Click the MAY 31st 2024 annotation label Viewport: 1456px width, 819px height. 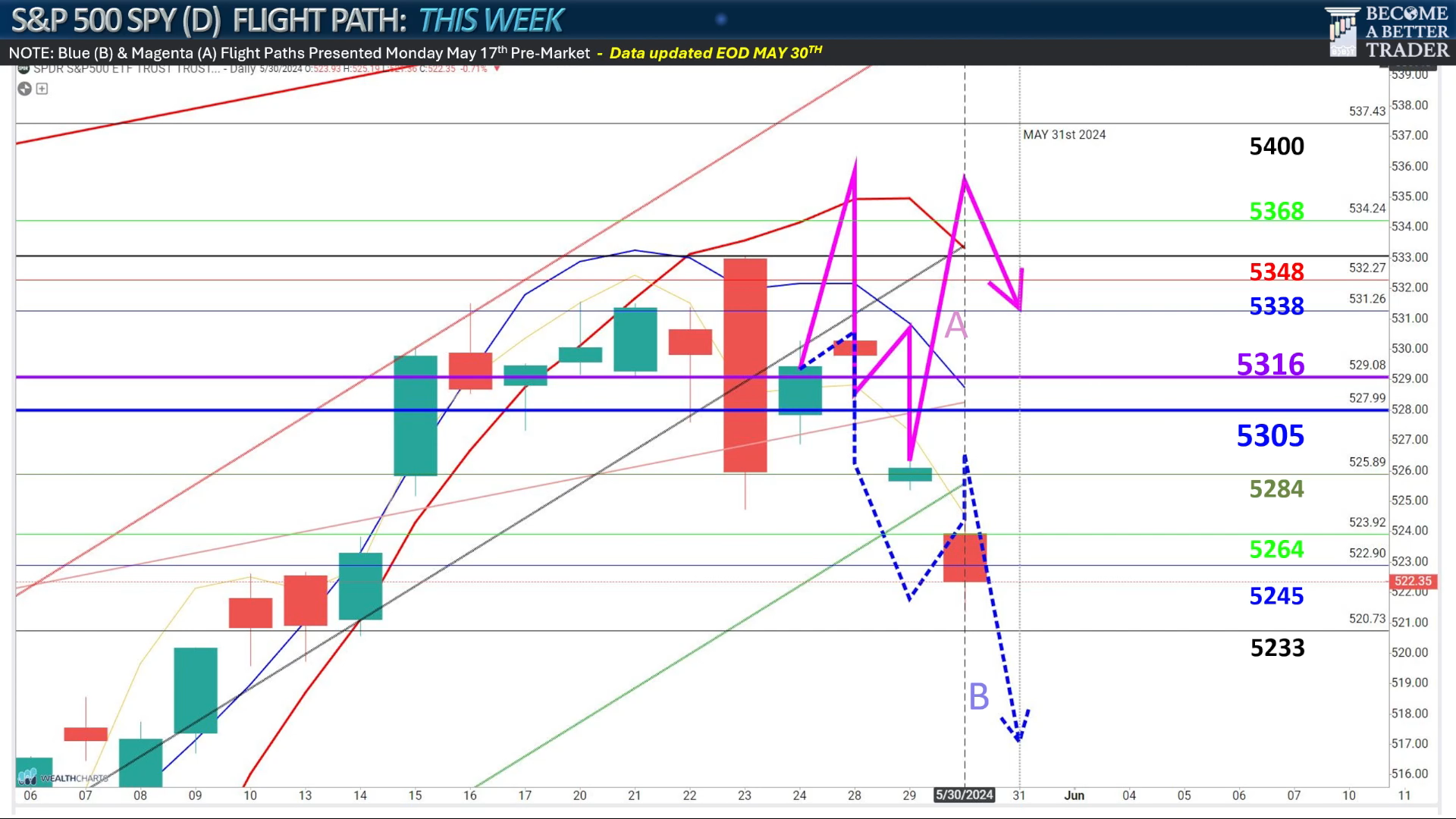point(1064,135)
